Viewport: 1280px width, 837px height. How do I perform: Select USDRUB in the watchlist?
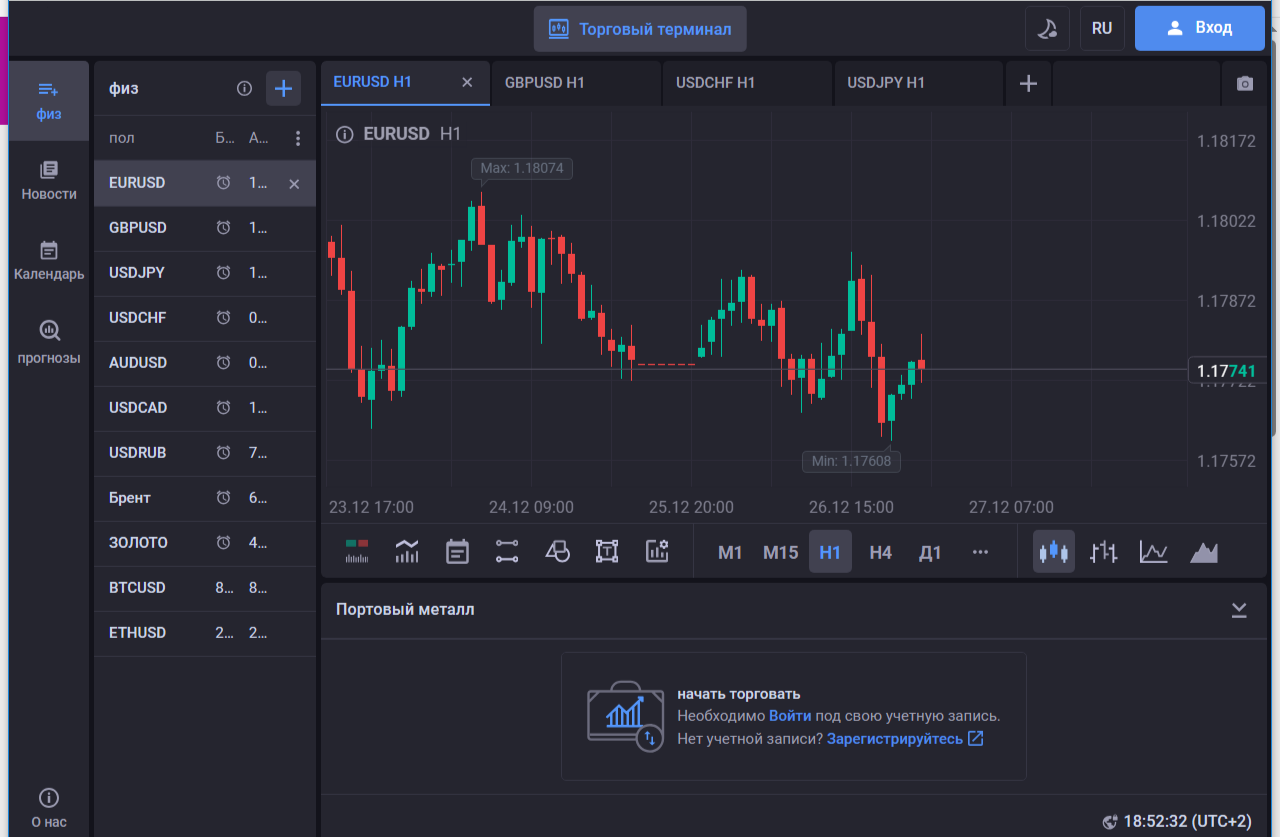pos(138,453)
